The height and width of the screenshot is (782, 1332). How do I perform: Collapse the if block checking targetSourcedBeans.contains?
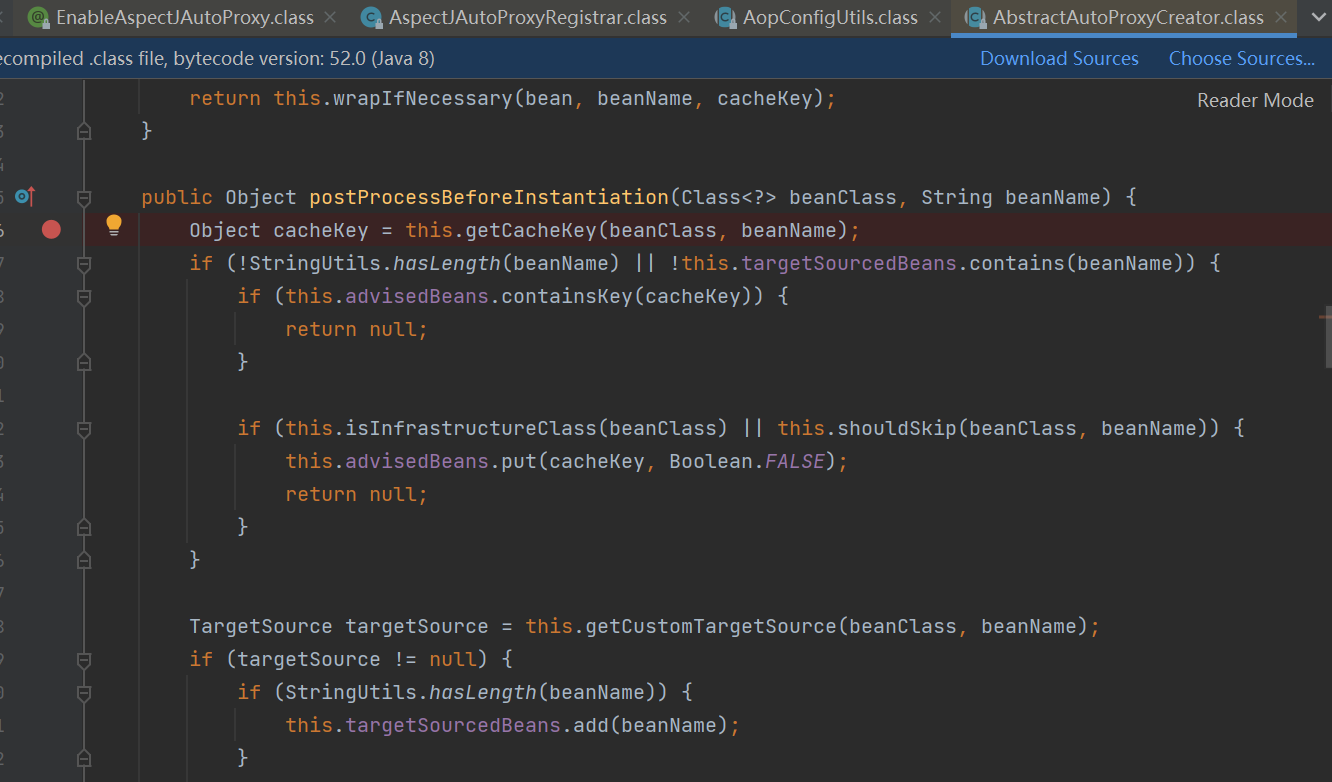[84, 264]
